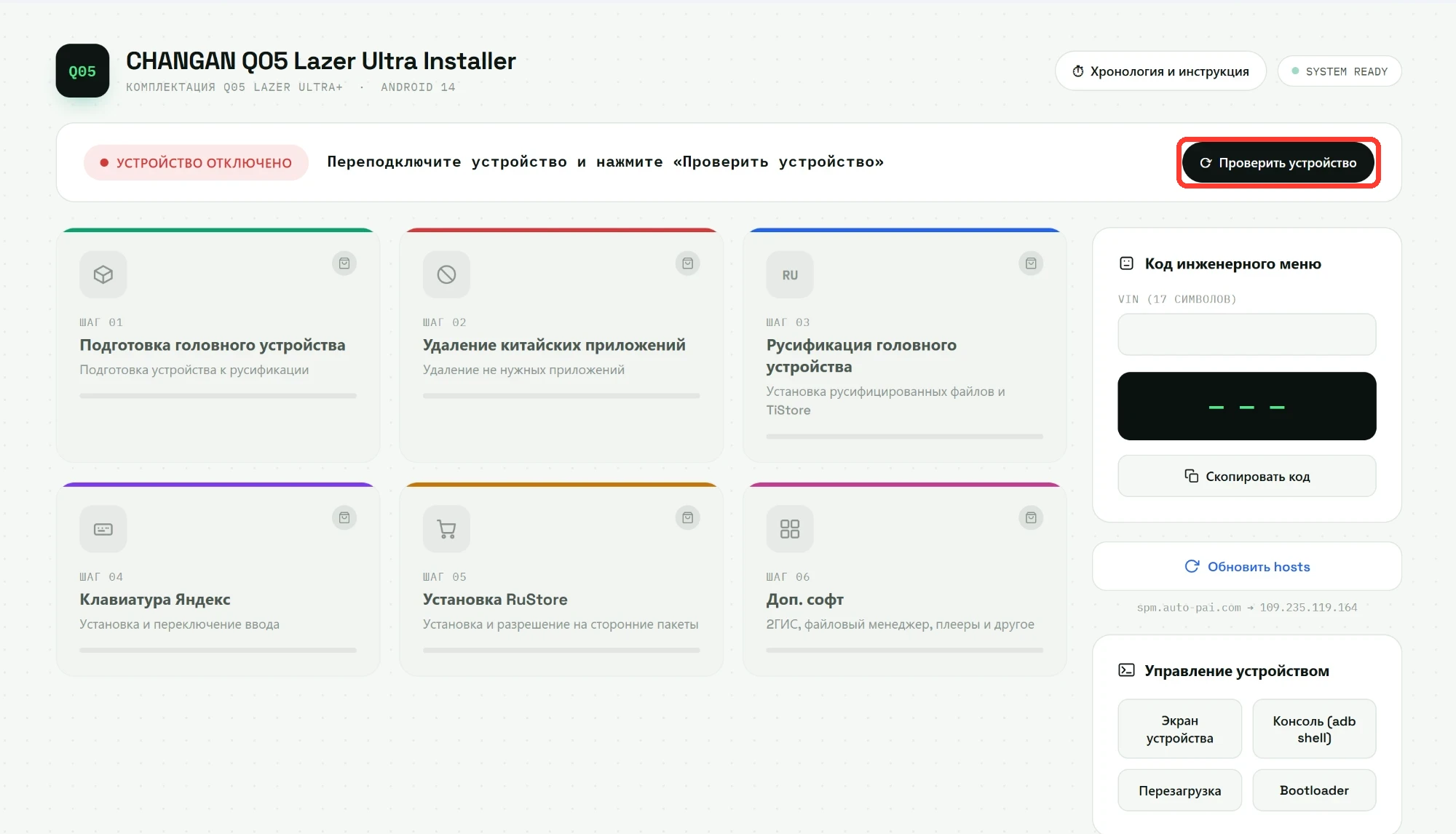The width and height of the screenshot is (1456, 834).
Task: Click the keyboard icon on Step 04 card
Action: [103, 529]
